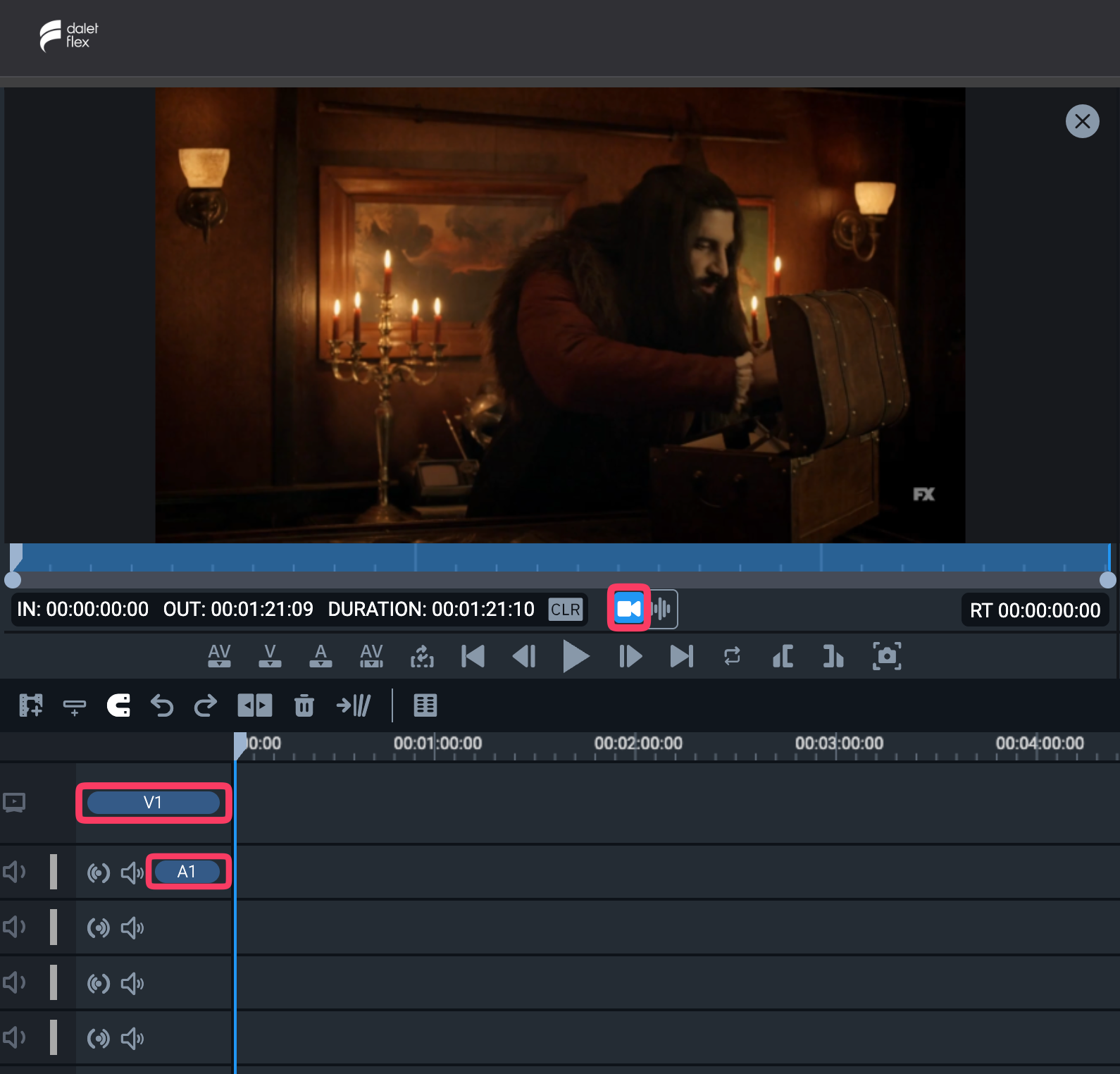Play the video clip
1120x1074 pixels.
575,657
